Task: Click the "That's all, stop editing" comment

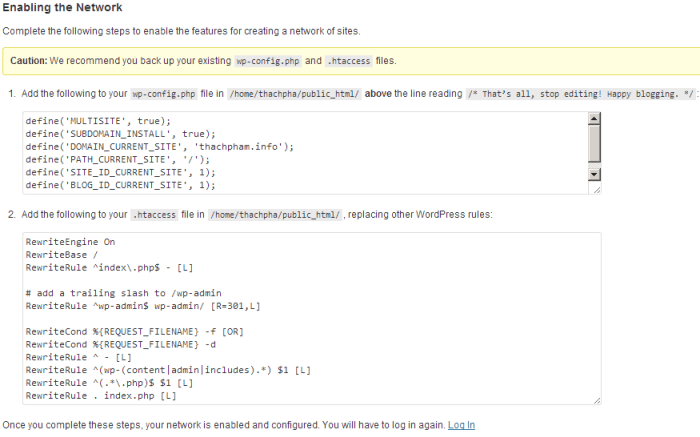Action: tap(581, 94)
